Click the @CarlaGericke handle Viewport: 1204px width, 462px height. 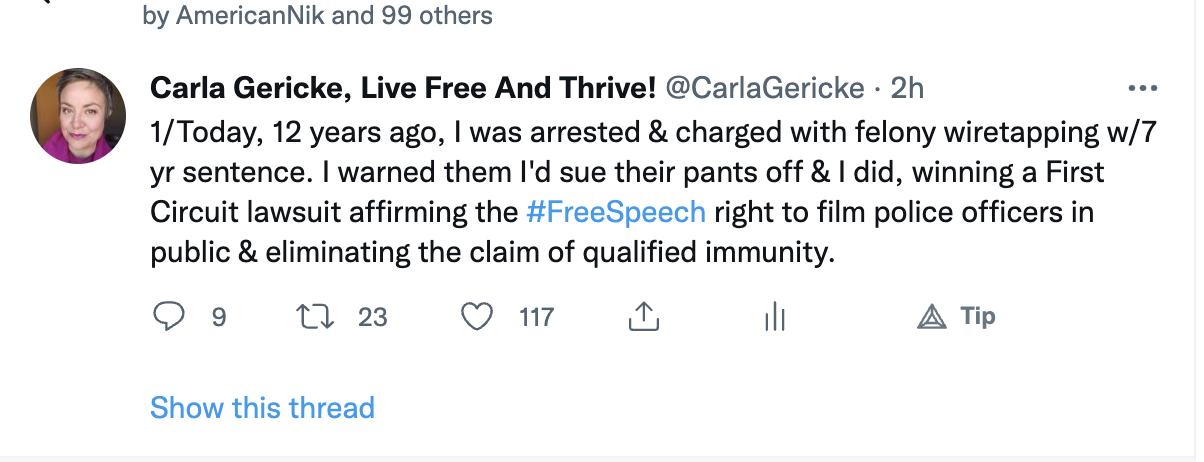tap(765, 88)
